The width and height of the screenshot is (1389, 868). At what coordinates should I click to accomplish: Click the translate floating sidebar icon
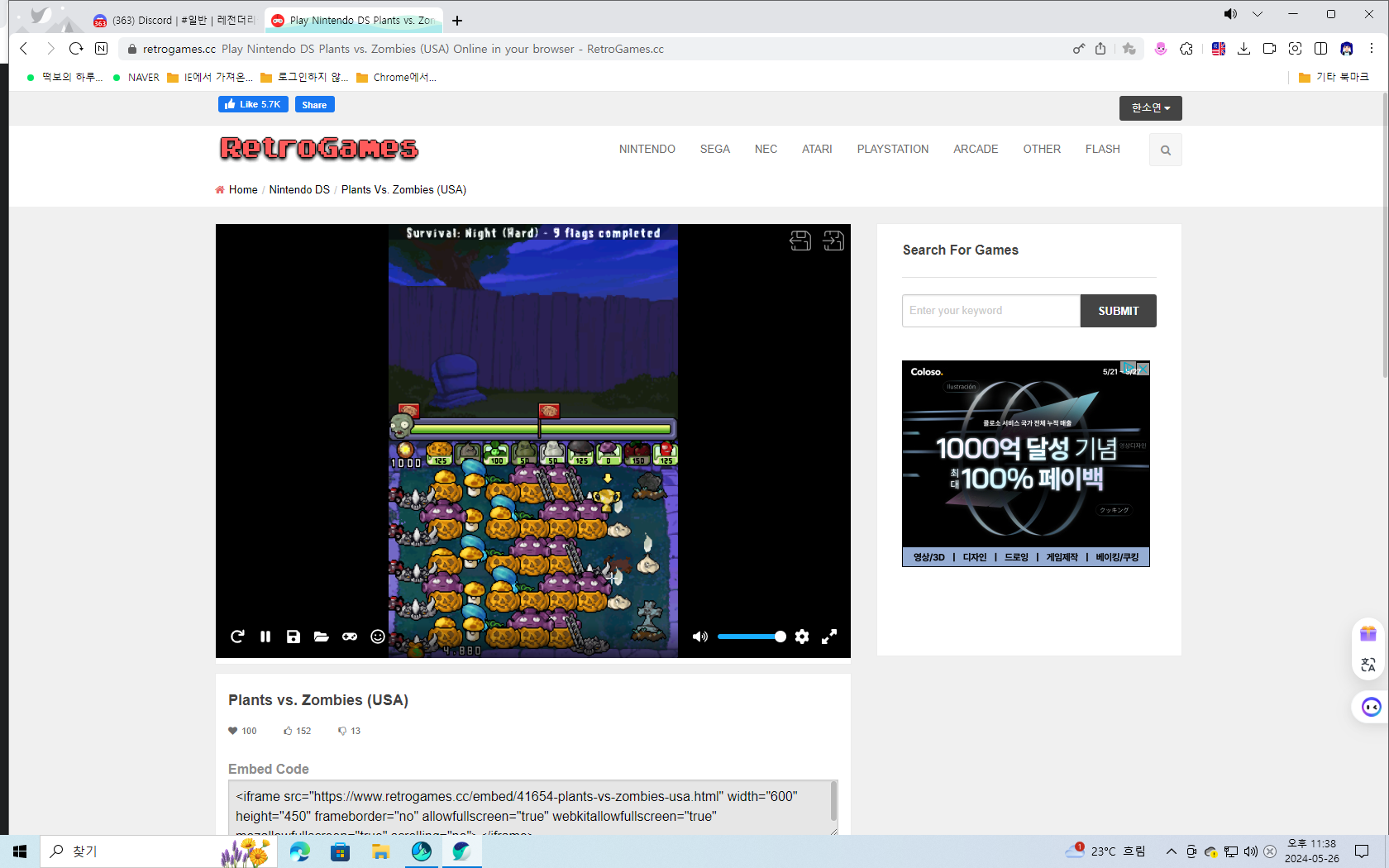[1368, 665]
